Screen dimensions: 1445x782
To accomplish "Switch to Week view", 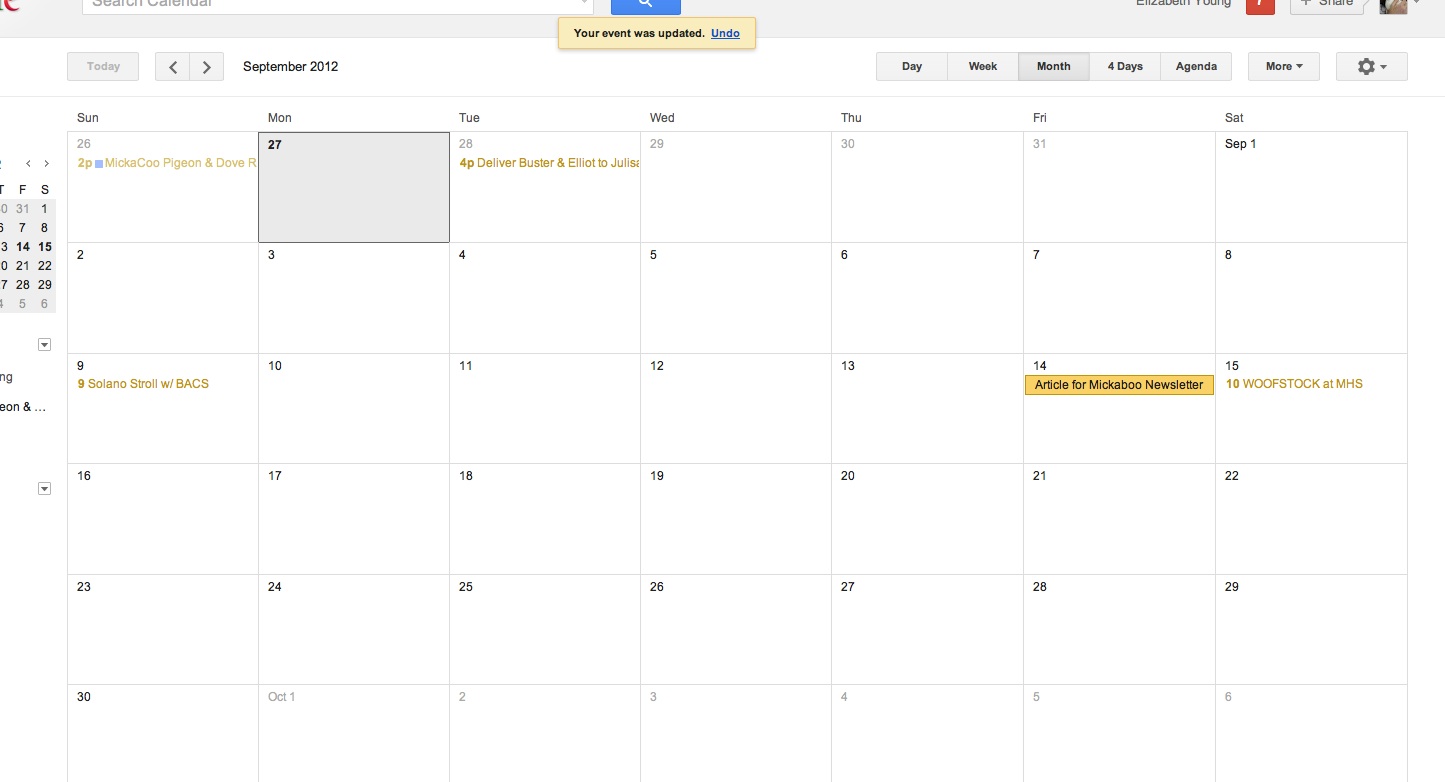I will pyautogui.click(x=982, y=67).
